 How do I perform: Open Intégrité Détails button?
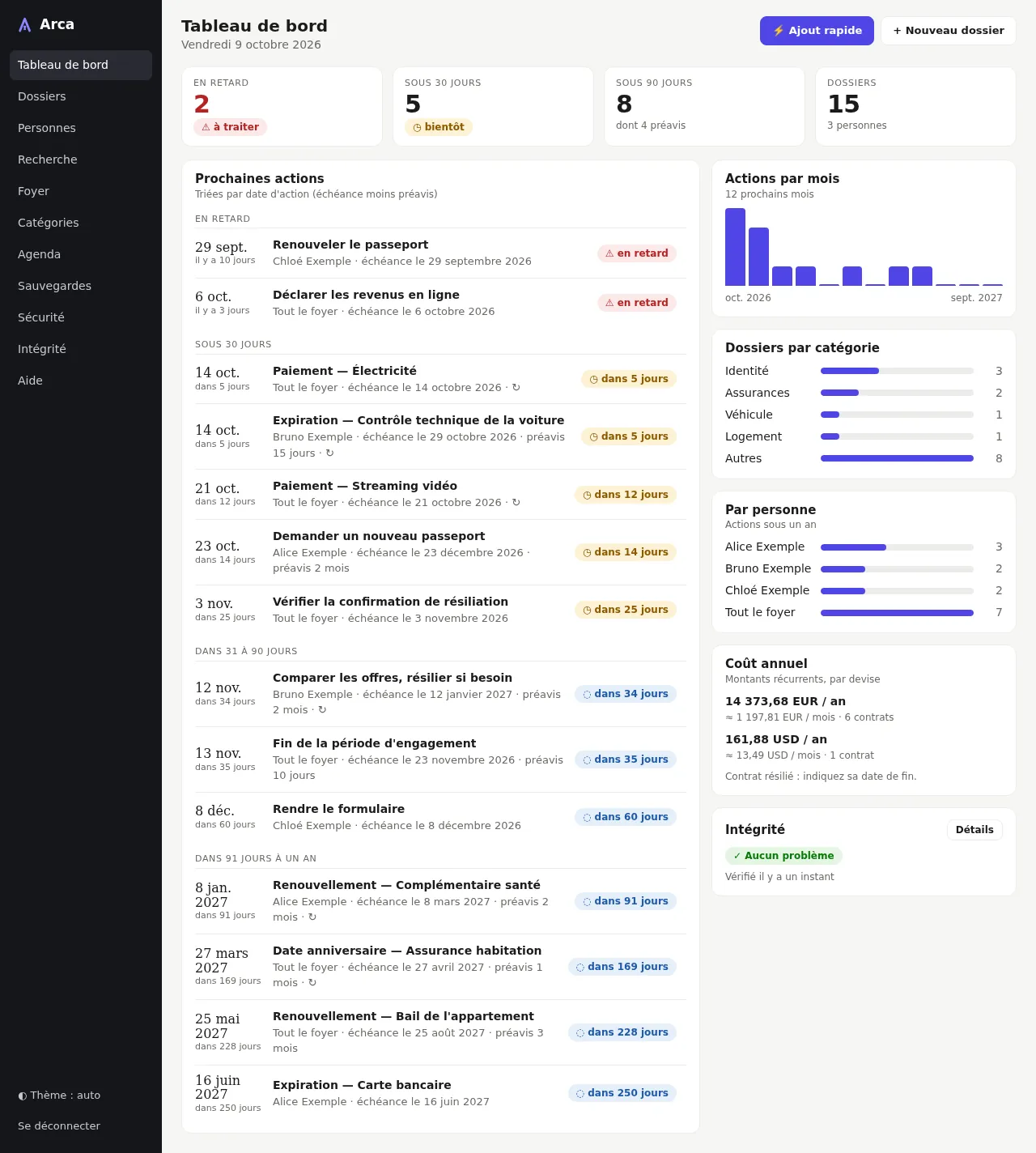click(x=974, y=830)
